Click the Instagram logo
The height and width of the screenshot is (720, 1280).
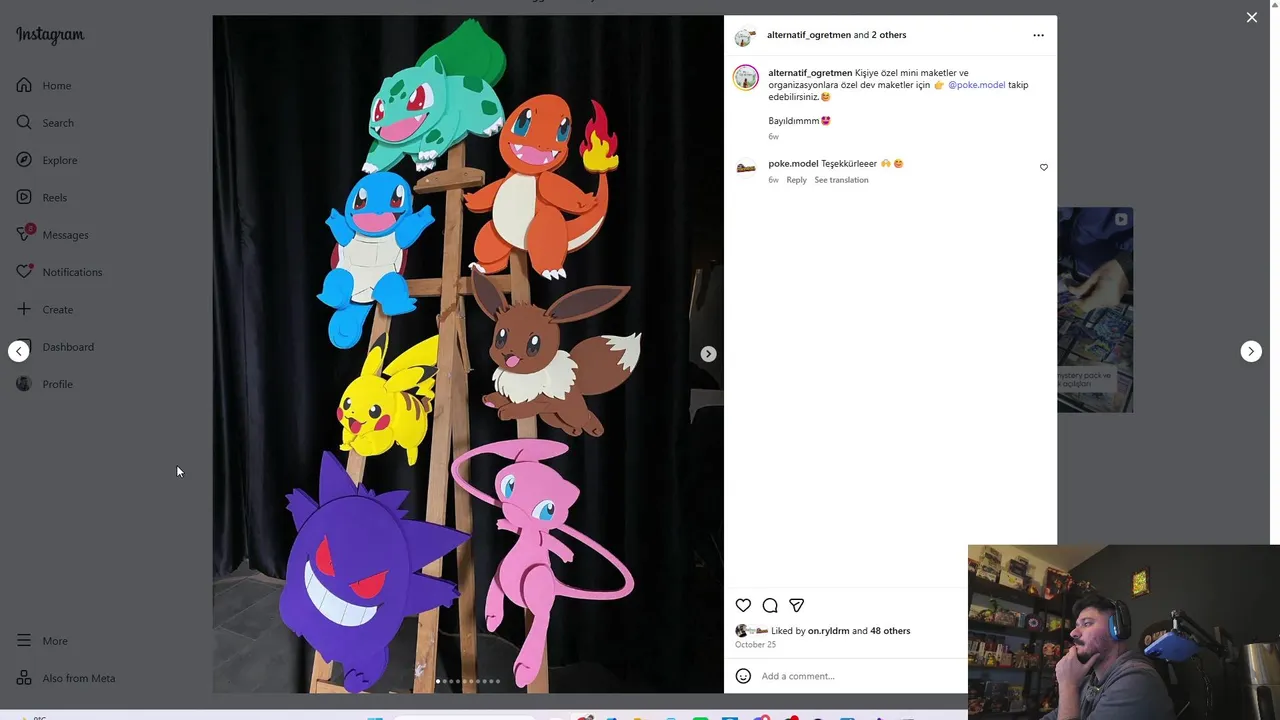click(x=50, y=35)
